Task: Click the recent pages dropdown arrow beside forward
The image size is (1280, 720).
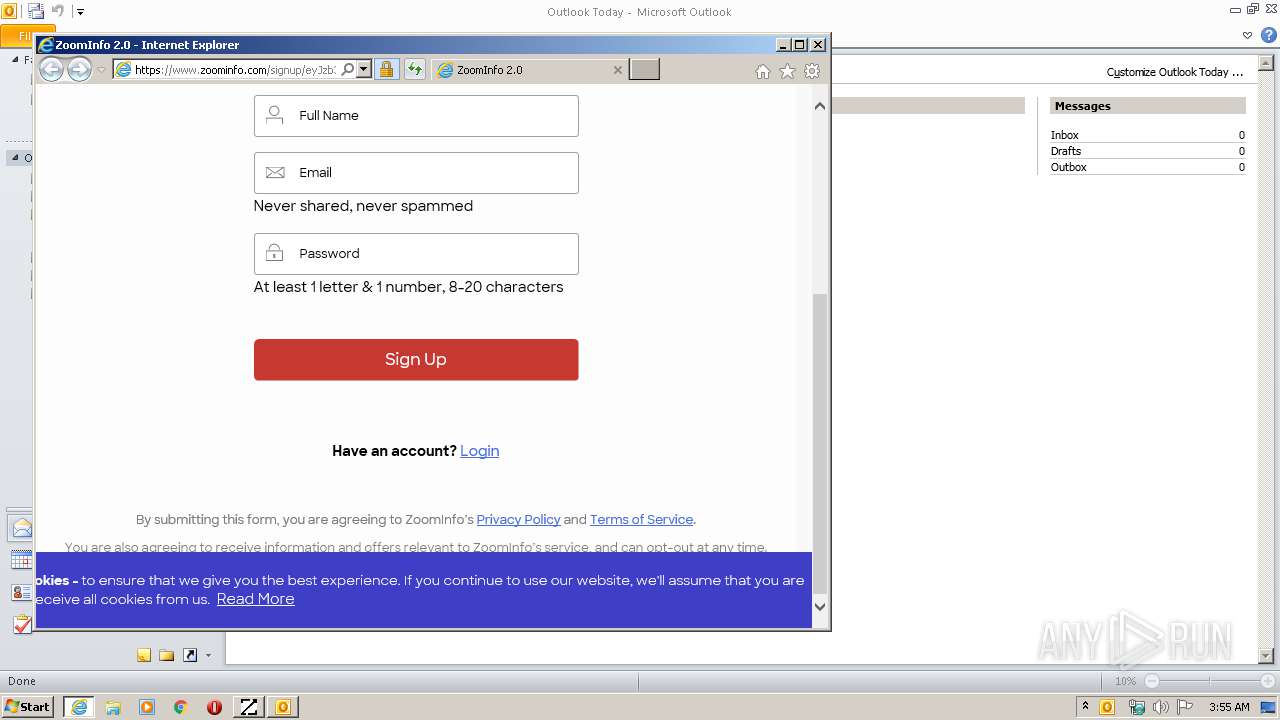Action: coord(101,70)
